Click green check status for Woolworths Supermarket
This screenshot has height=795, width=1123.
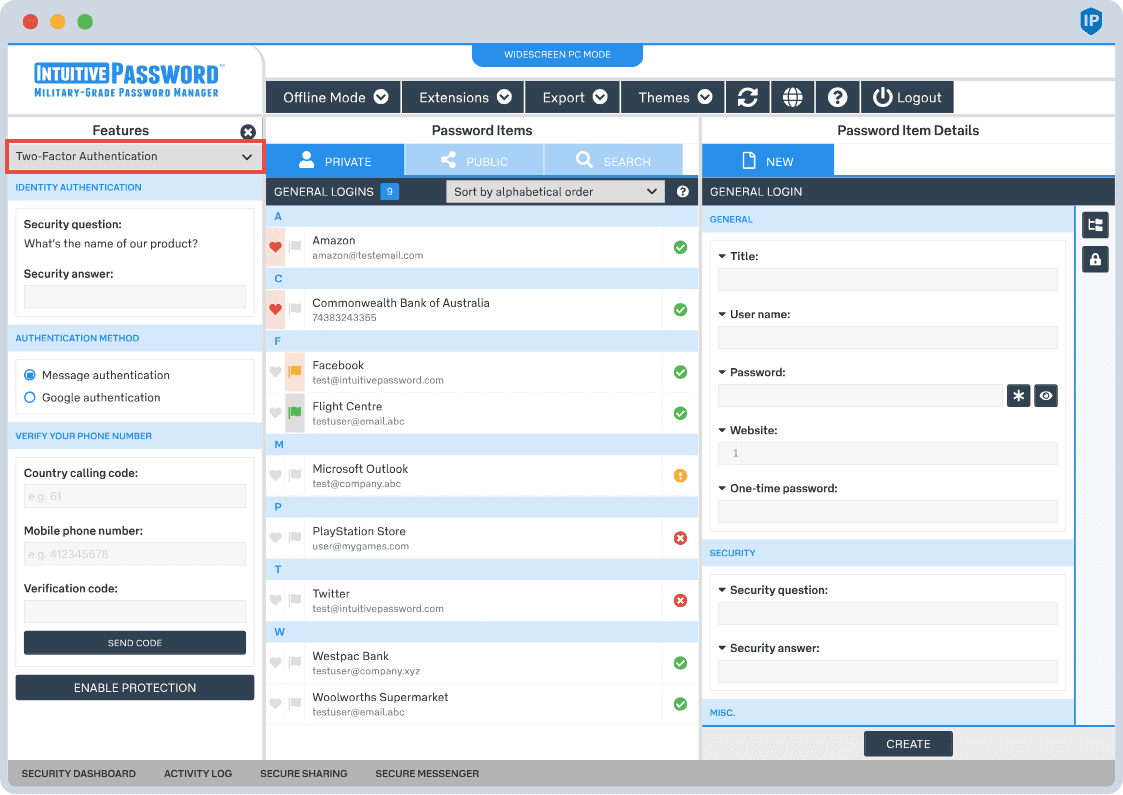coord(680,704)
